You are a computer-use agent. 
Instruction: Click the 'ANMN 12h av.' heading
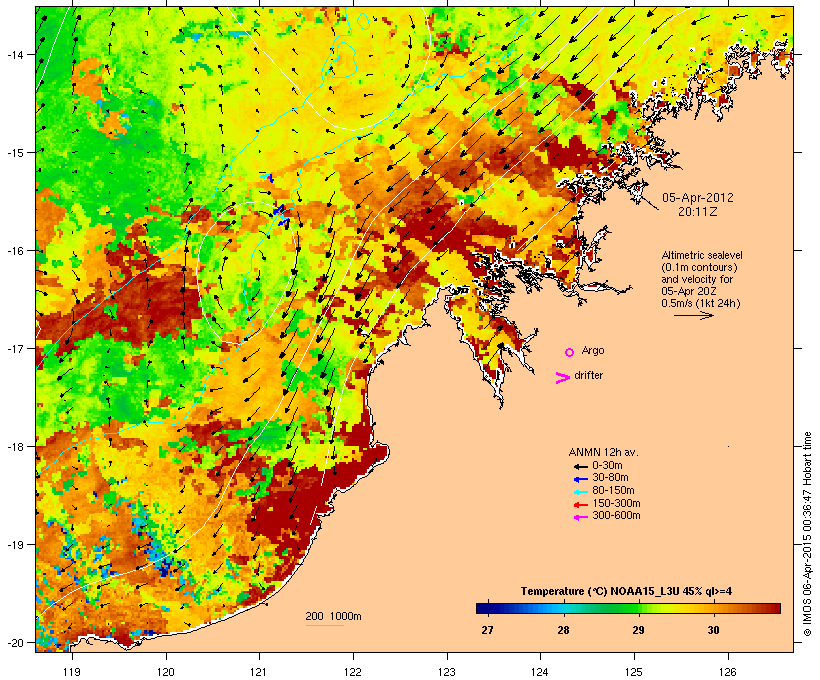point(603,452)
